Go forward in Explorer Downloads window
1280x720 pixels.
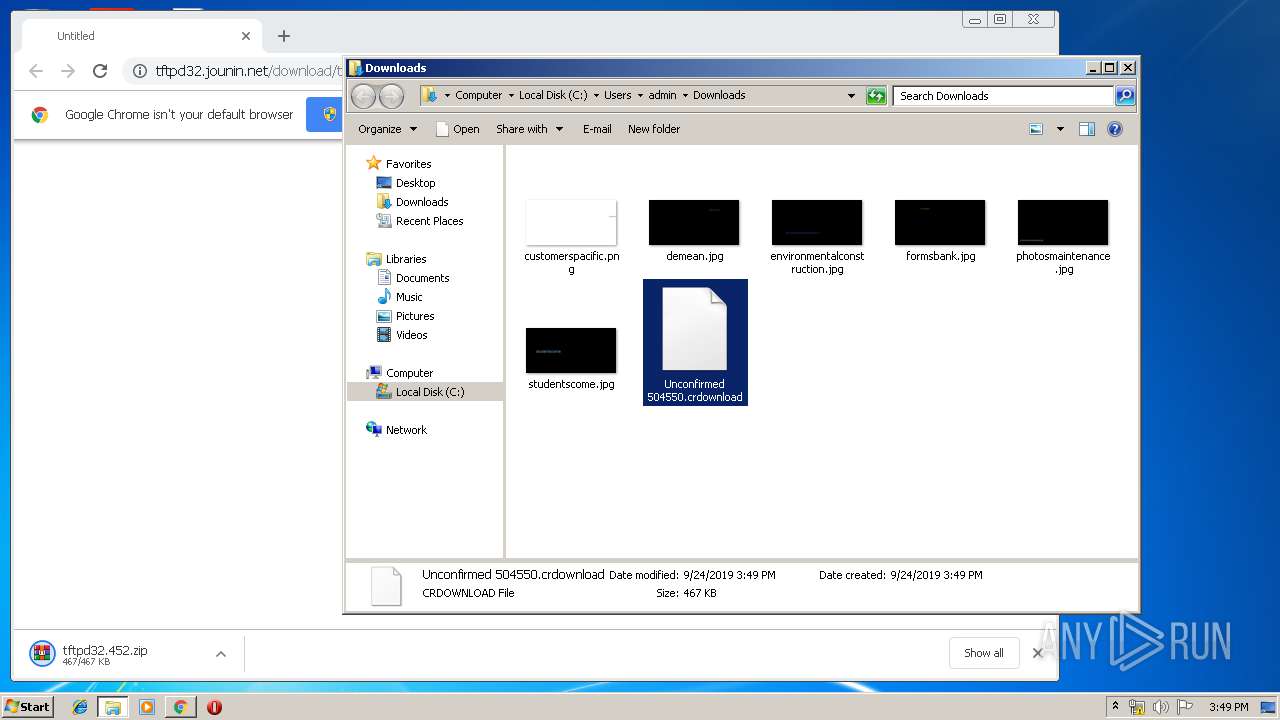391,96
